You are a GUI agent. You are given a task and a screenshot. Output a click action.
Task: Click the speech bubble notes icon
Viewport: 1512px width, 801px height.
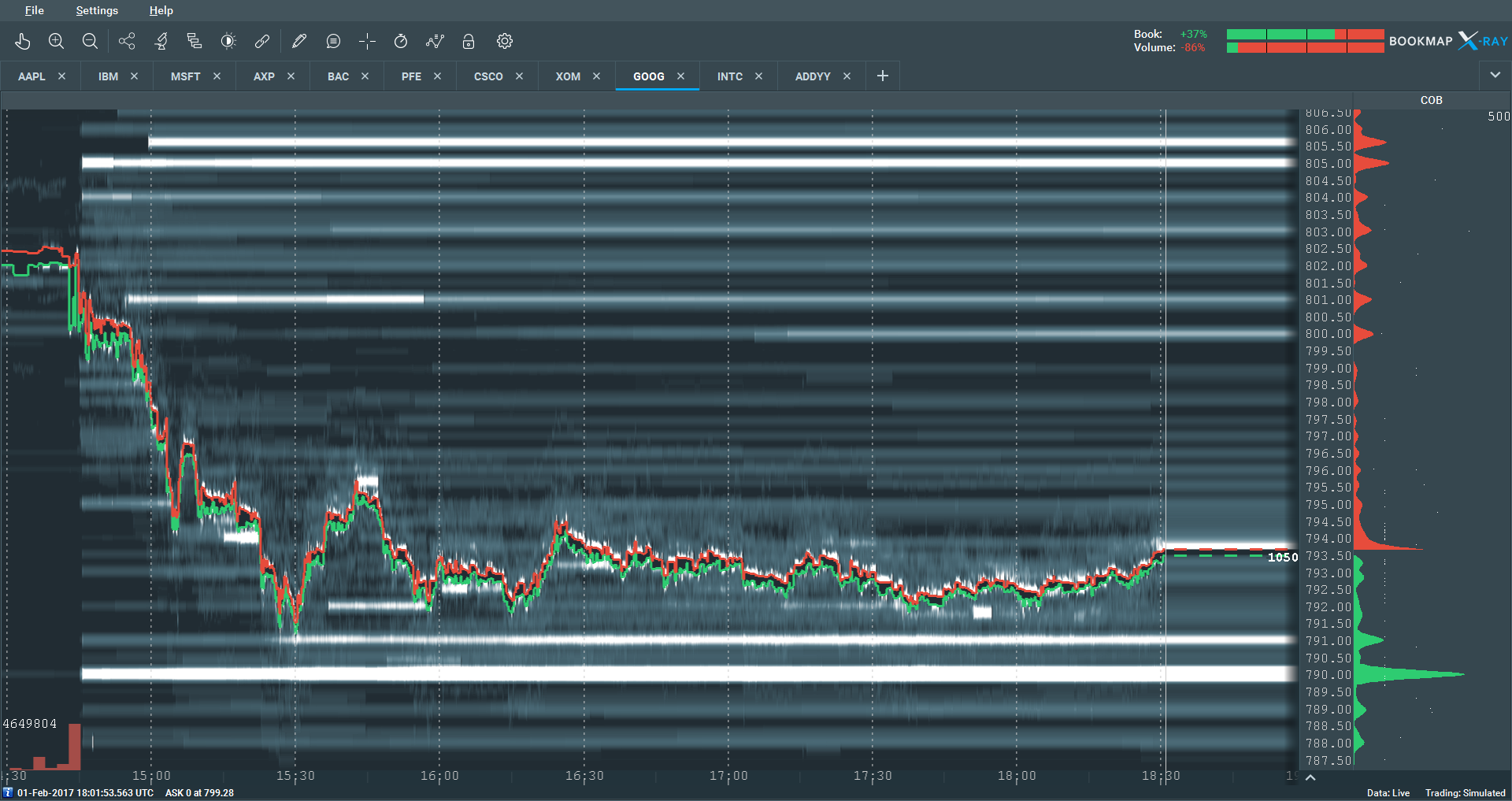333,41
